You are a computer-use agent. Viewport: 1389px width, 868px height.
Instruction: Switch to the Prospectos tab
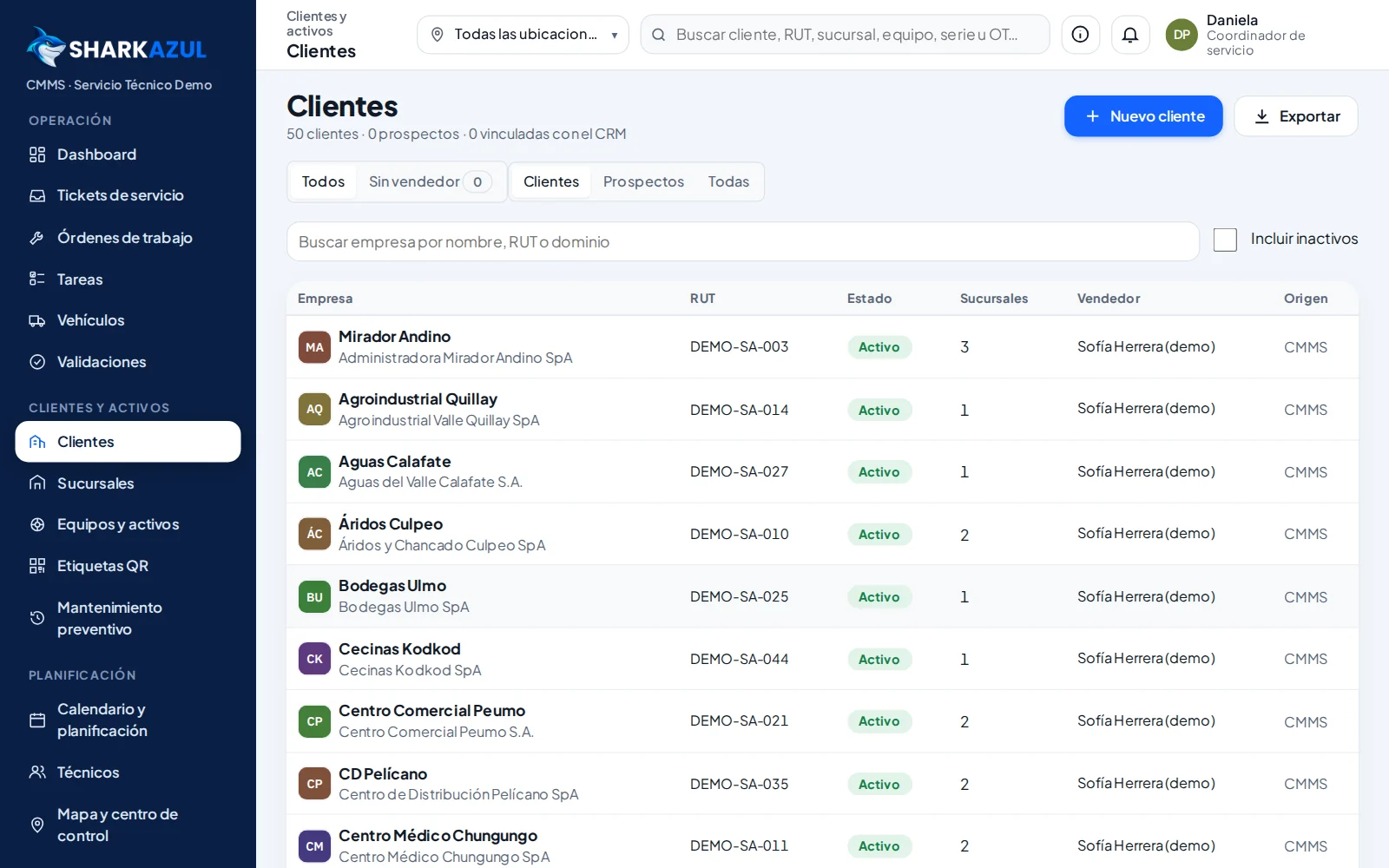coord(643,181)
